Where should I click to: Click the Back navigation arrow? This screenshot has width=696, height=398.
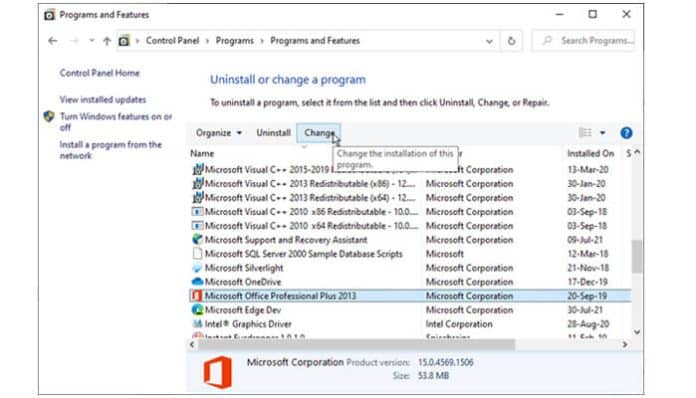point(53,41)
